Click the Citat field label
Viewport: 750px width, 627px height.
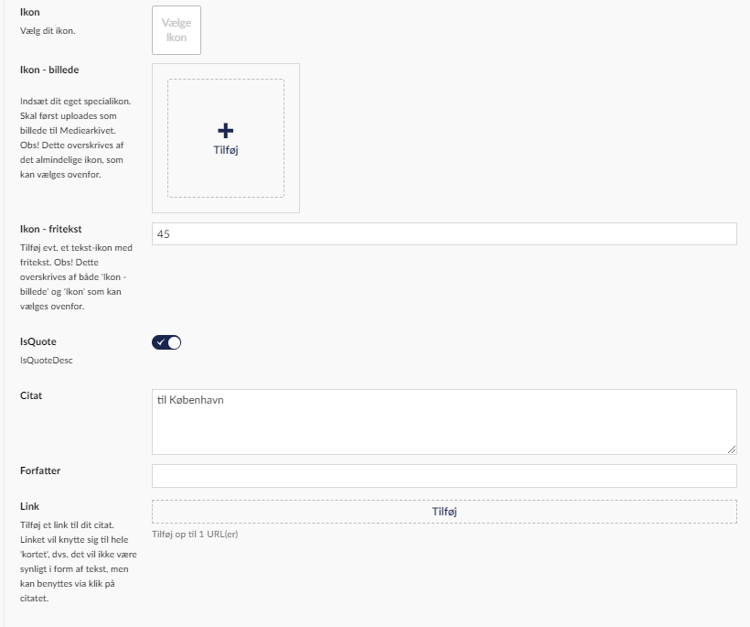[33, 395]
